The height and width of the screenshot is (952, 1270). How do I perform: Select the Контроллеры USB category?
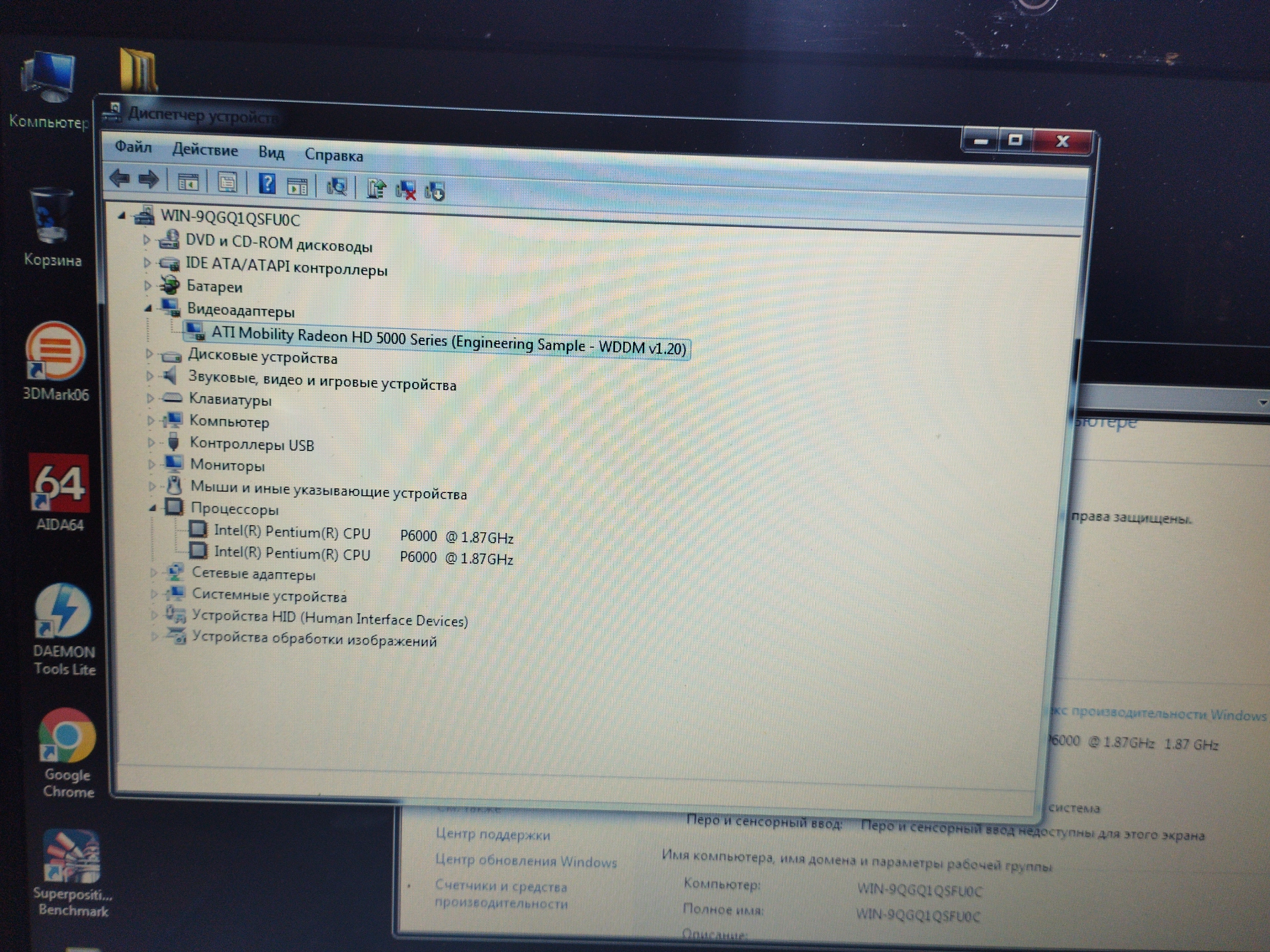point(251,444)
